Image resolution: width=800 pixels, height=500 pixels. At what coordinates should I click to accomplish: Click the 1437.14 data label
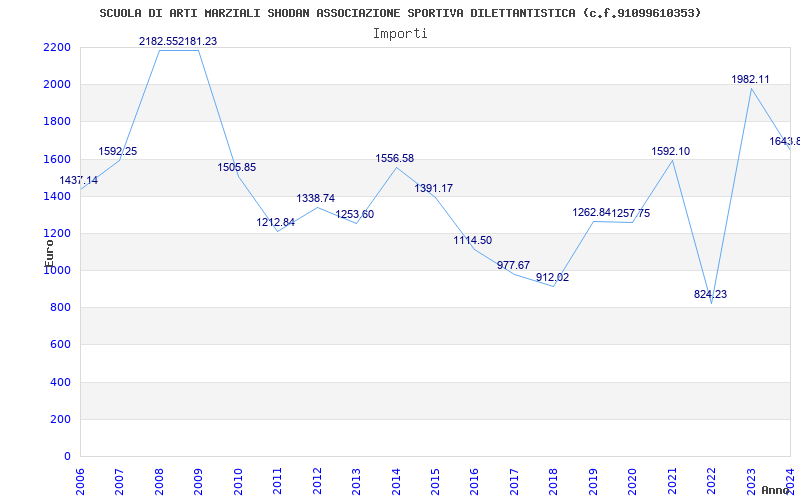(79, 180)
